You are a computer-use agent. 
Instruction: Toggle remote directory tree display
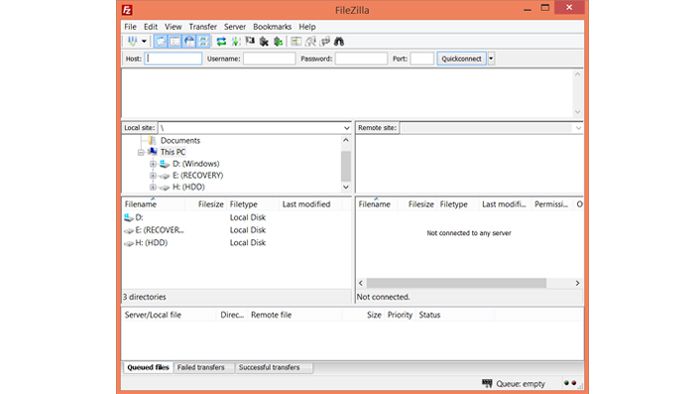189,41
